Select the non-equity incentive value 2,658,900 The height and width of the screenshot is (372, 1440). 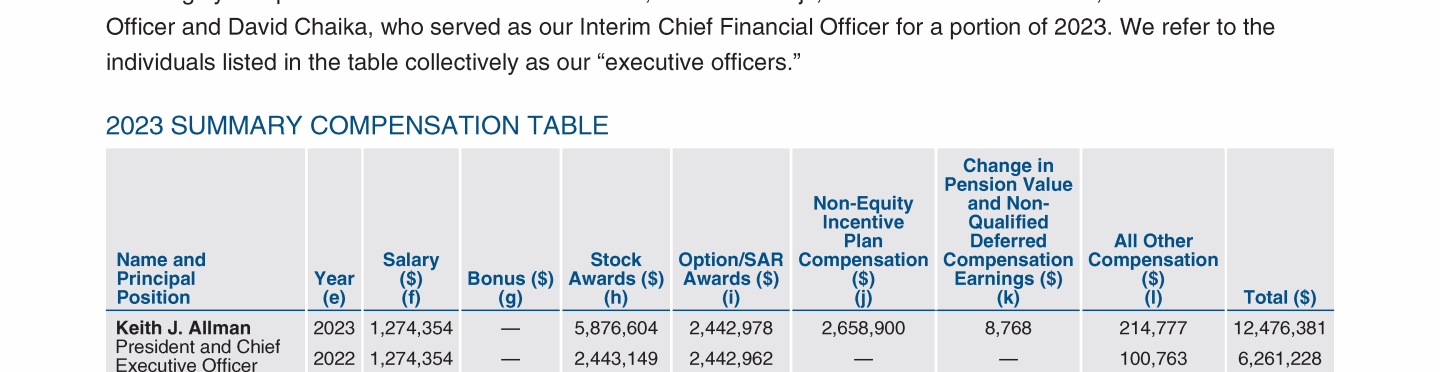pos(863,328)
